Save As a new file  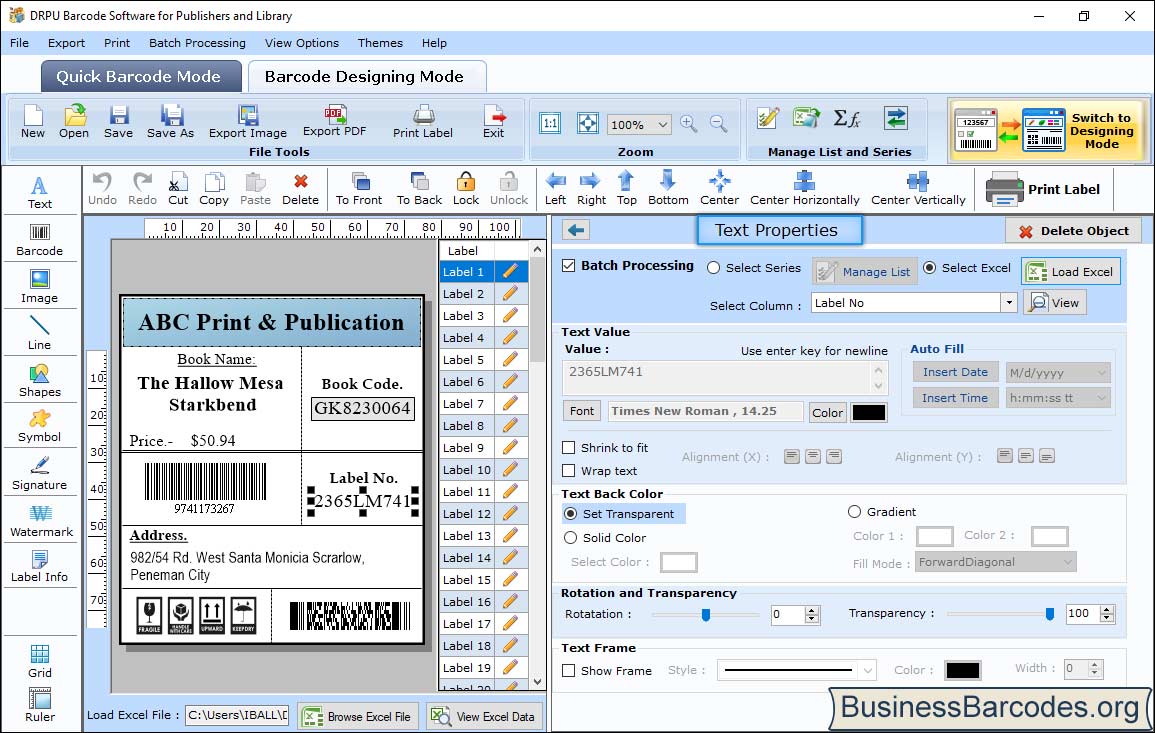coord(170,122)
